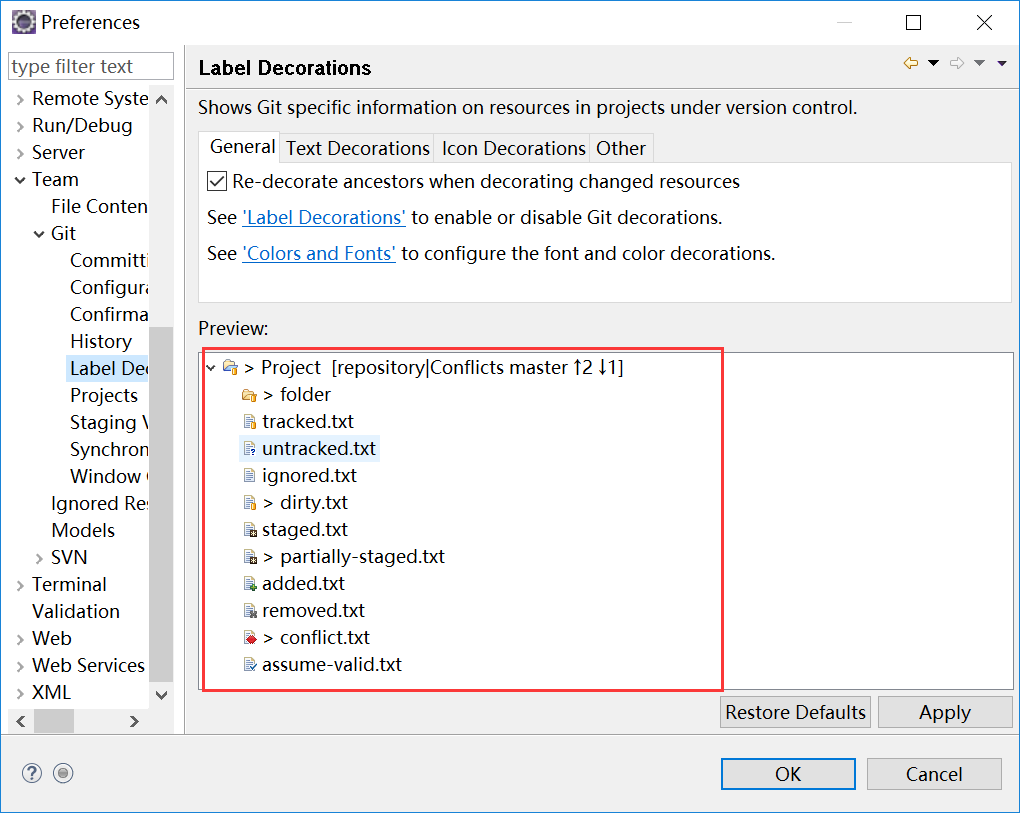Select File Content under Team
The width and height of the screenshot is (1020, 813).
(100, 206)
